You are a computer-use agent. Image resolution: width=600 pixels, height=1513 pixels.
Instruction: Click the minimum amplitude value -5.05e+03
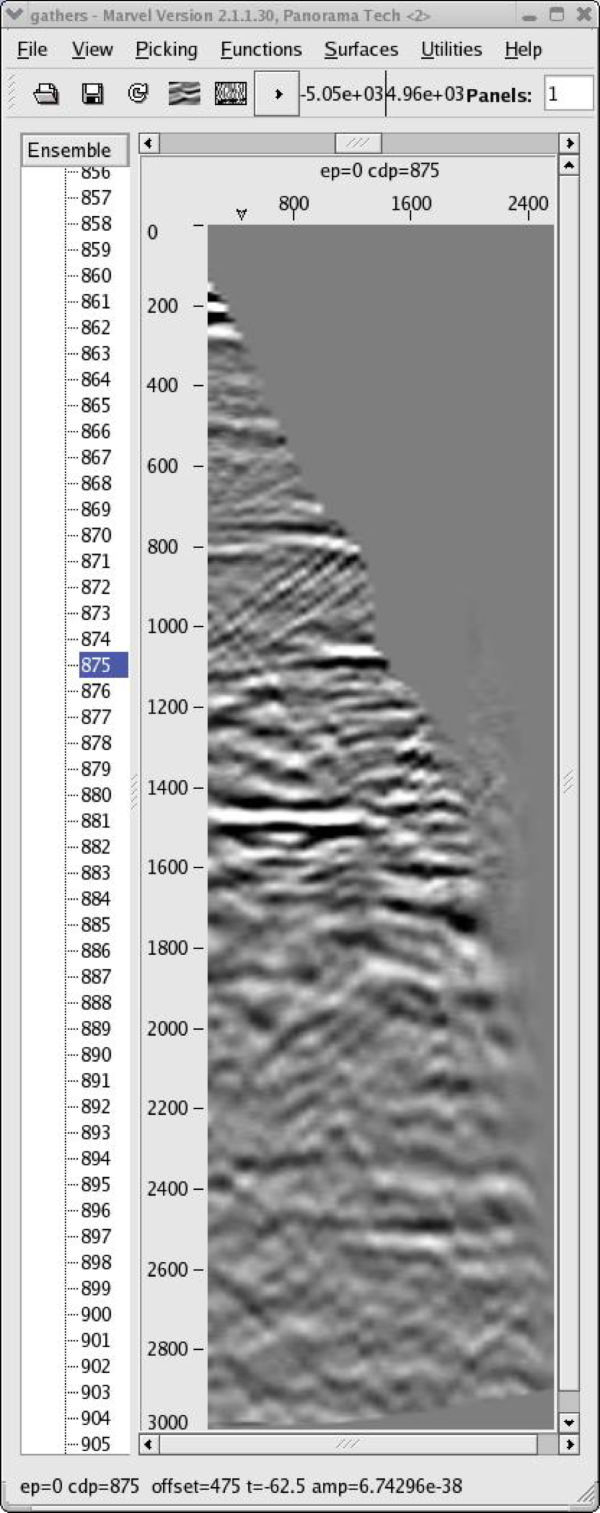(x=342, y=94)
